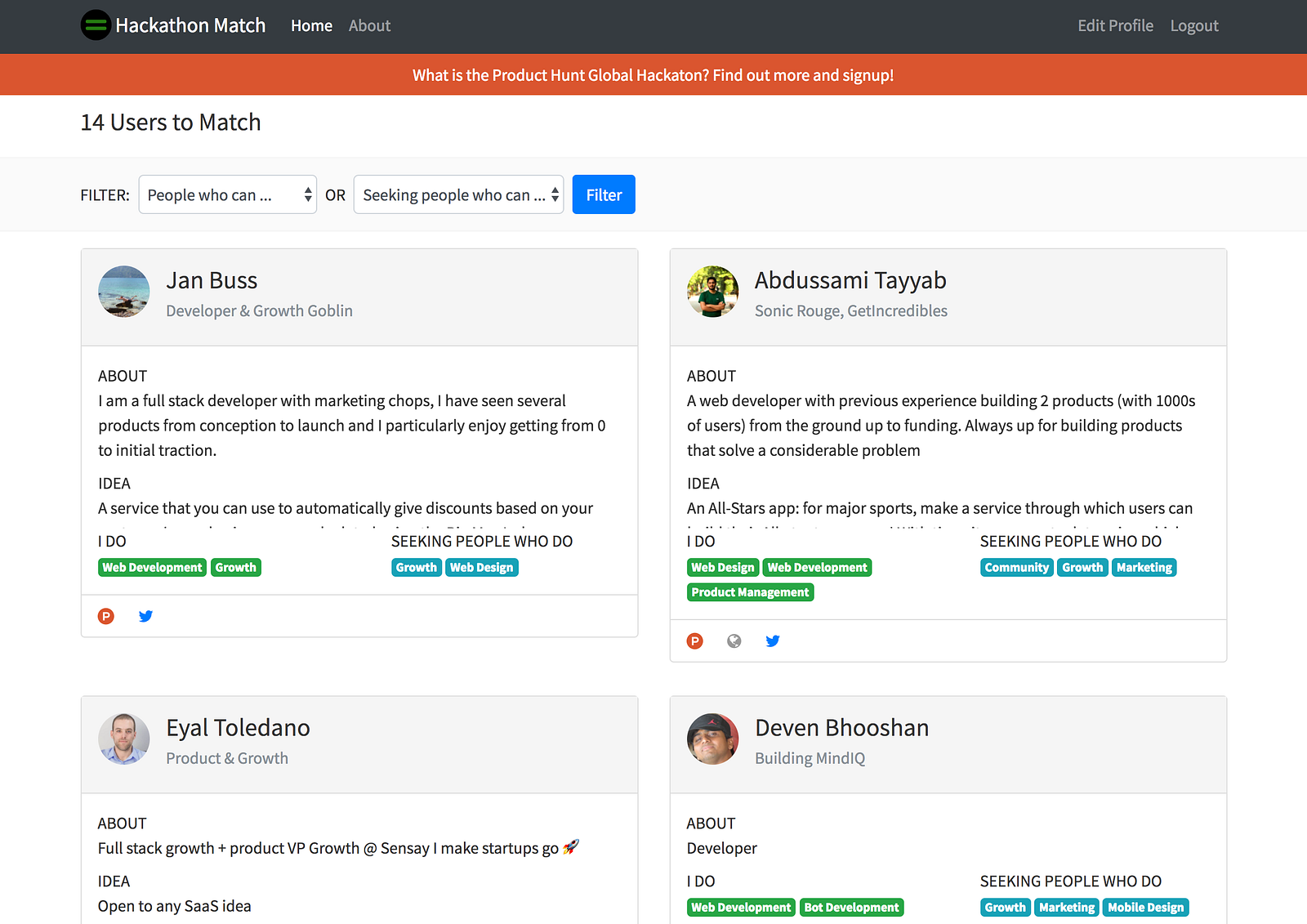The image size is (1307, 924).
Task: Click Jan Buss's blue 'Growth' seeking tag
Action: (x=417, y=568)
